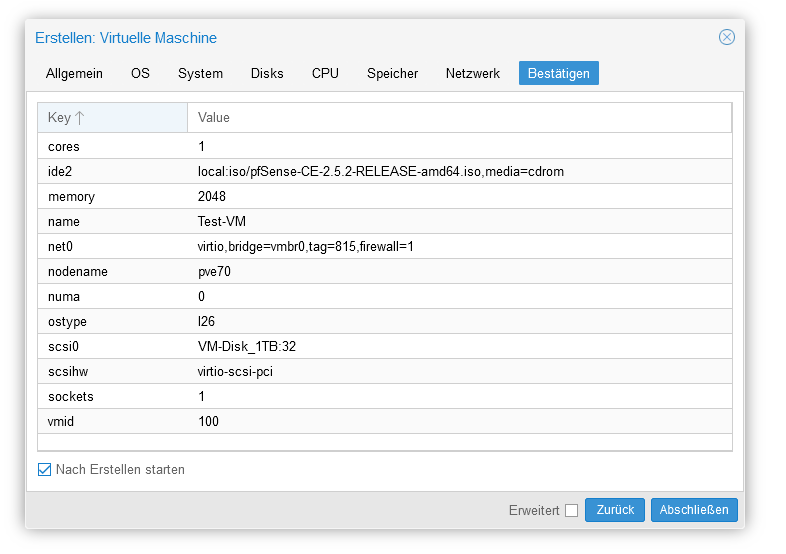The width and height of the screenshot is (786, 554).
Task: Select the Disks tab
Action: tap(267, 73)
